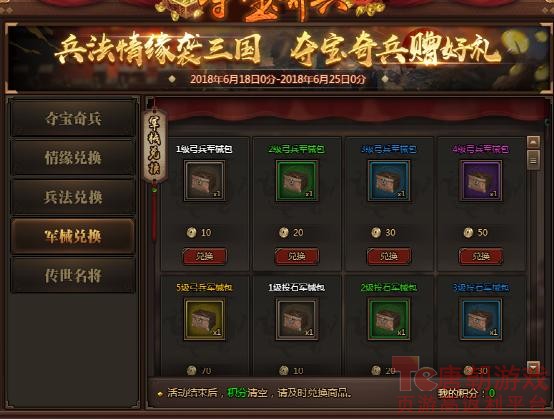Redeem the 30-point archer pack
Image resolution: width=554 pixels, height=420 pixels.
(x=389, y=256)
